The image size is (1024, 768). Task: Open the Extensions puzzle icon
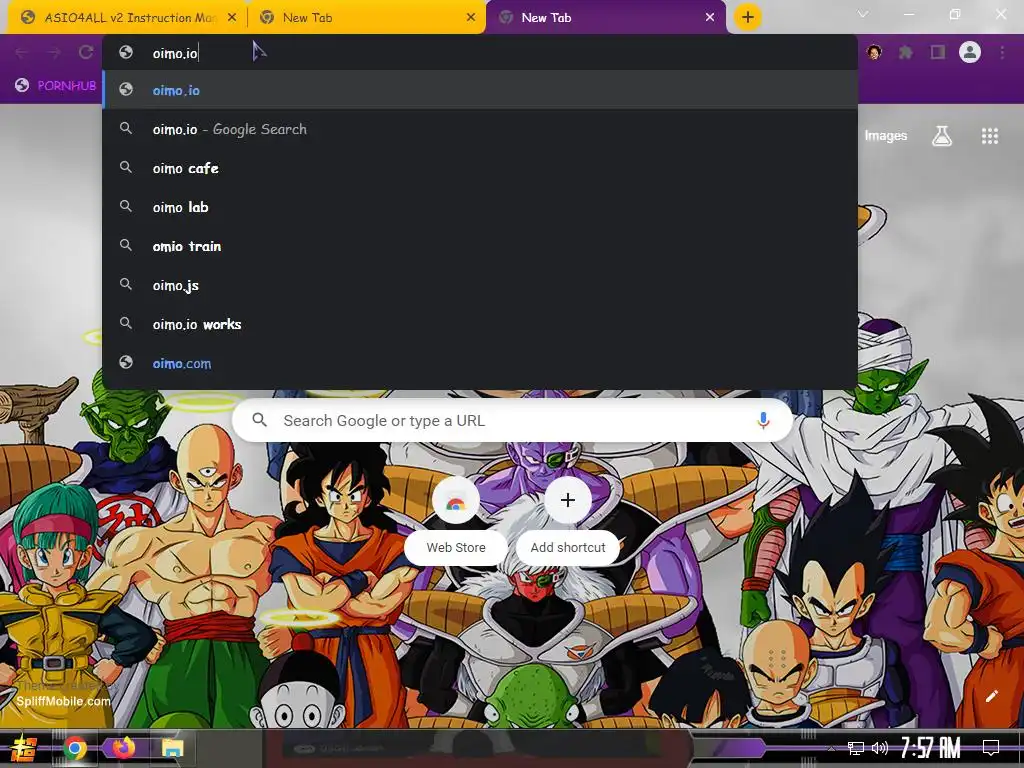coord(906,52)
